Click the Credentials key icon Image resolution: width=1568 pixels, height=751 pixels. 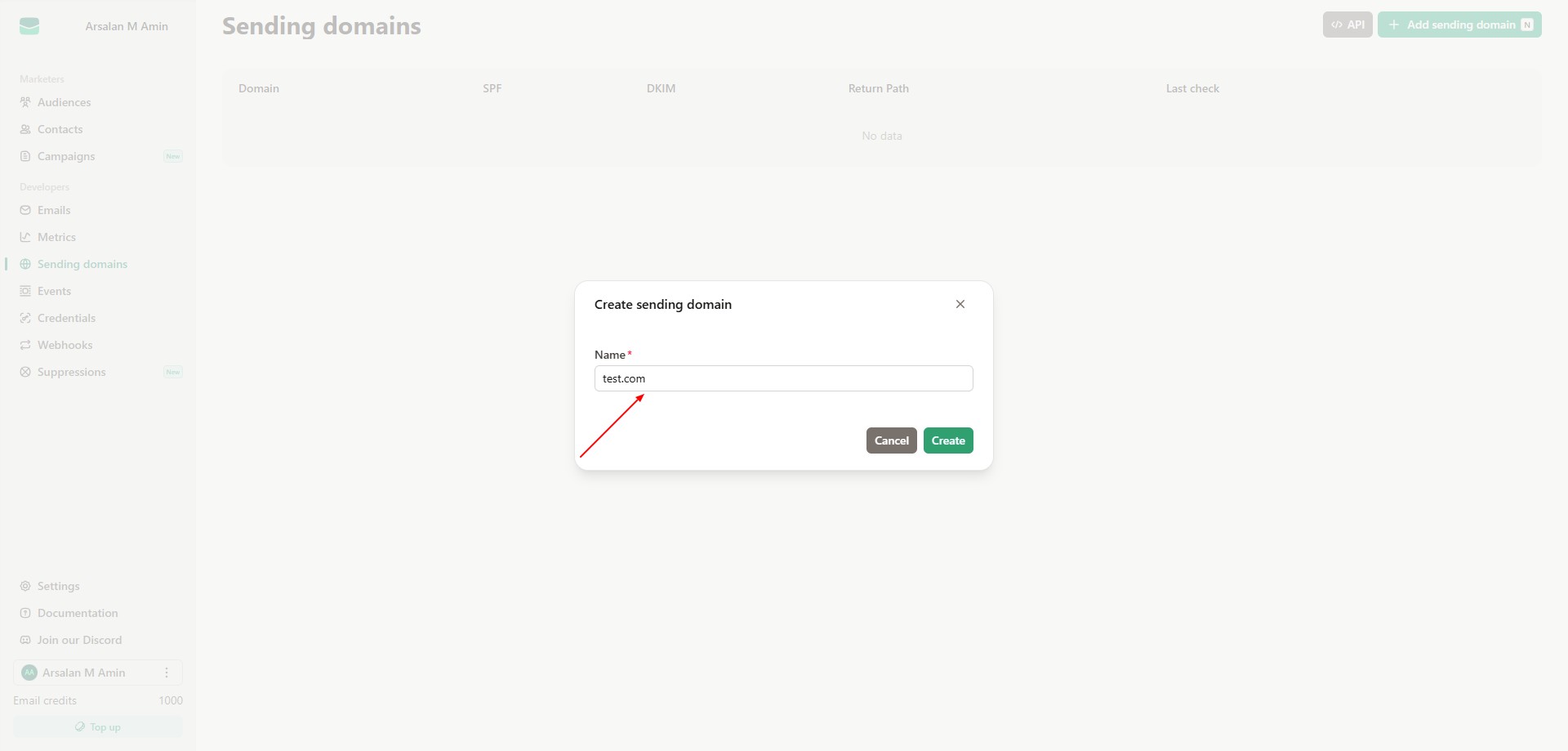(x=25, y=318)
